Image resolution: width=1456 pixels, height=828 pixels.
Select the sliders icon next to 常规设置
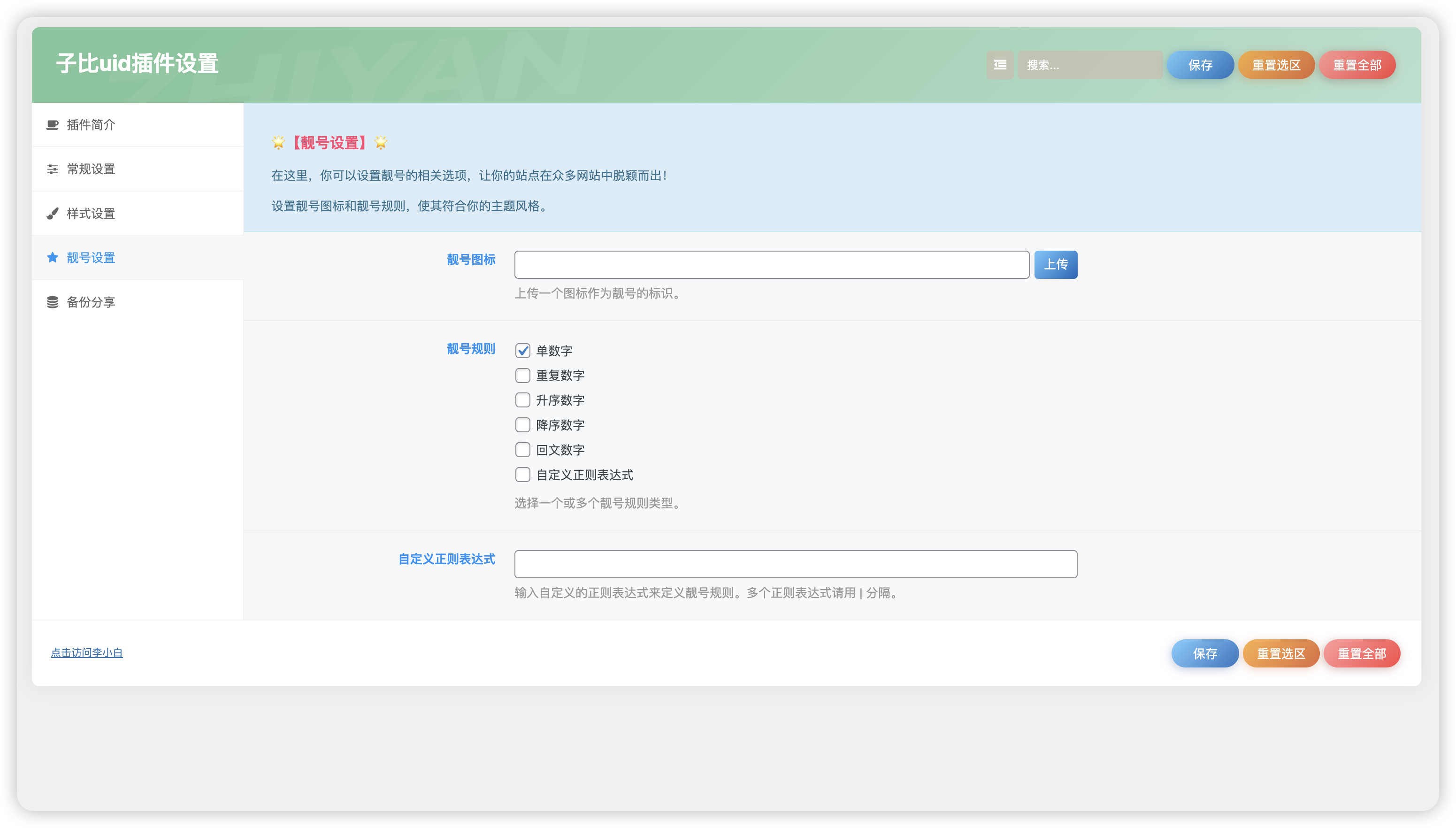[x=52, y=169]
